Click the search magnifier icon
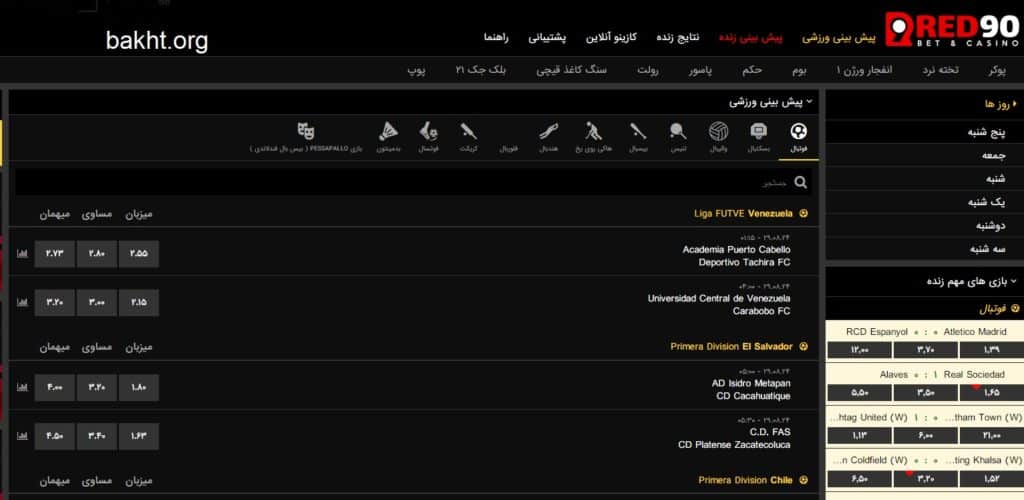This screenshot has width=1024, height=500. pos(800,182)
